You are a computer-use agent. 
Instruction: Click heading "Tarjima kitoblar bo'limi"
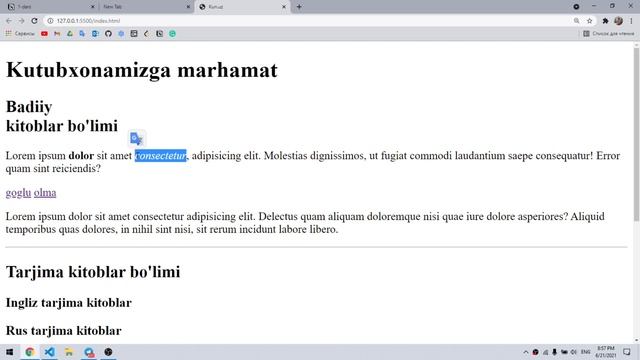point(93,272)
